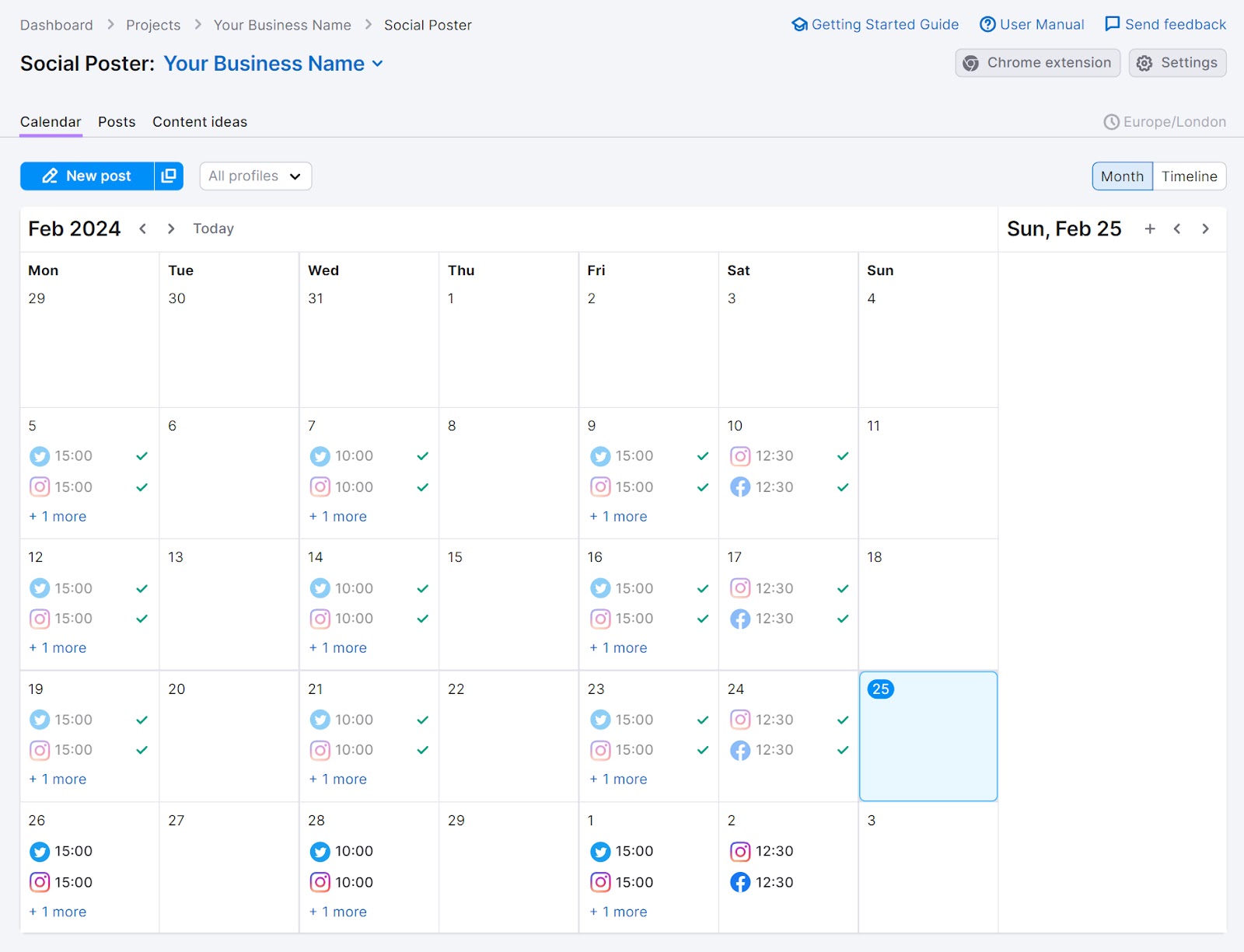Open the All profiles dropdown

tap(254, 176)
